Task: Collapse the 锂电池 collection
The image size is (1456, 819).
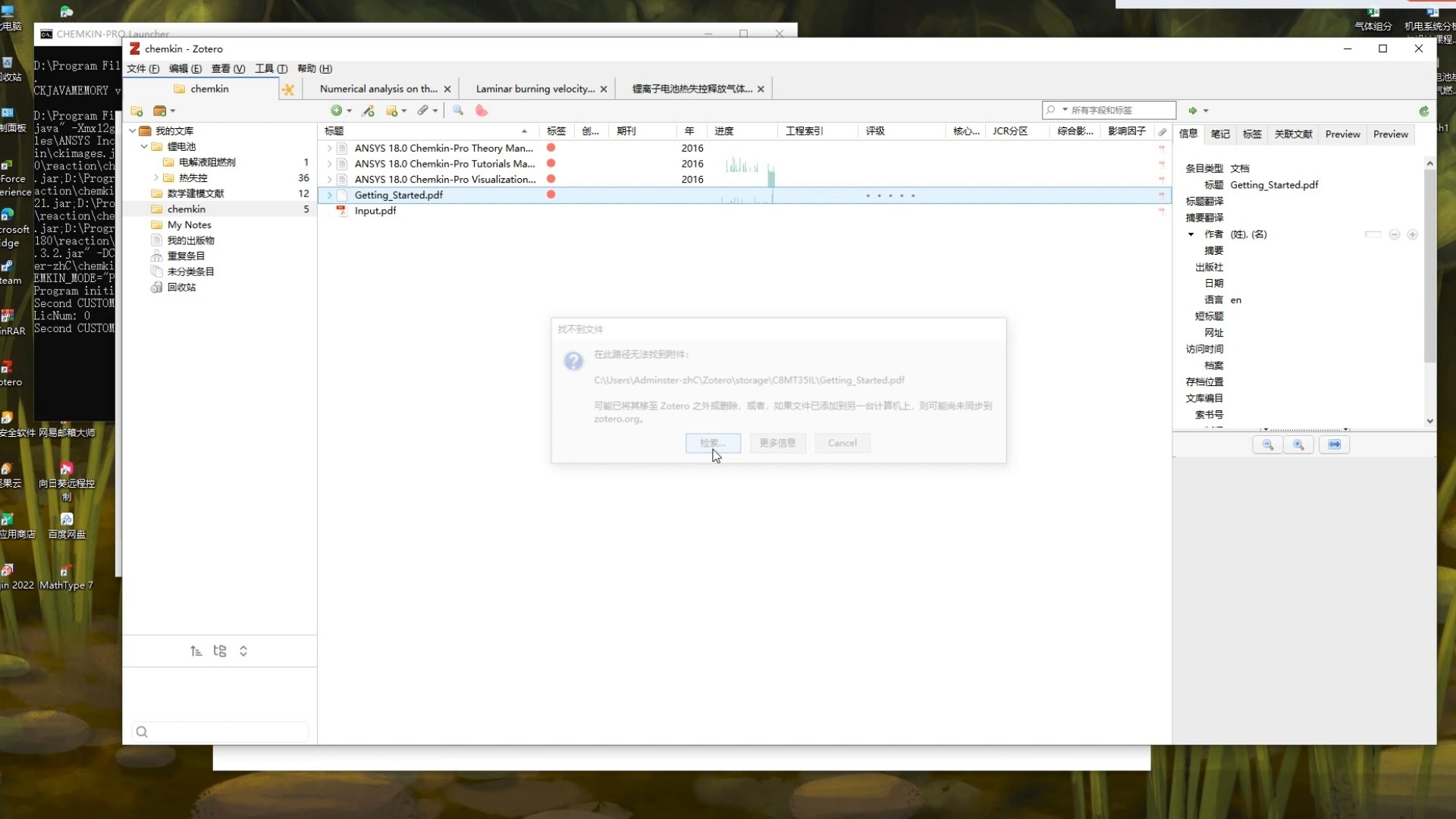Action: tap(144, 146)
